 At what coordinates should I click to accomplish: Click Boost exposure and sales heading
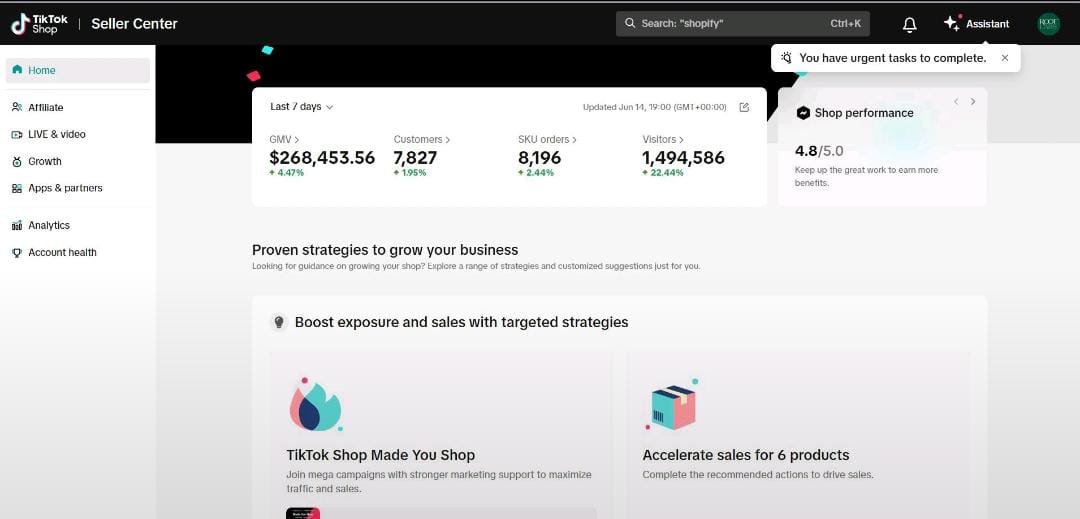(461, 321)
